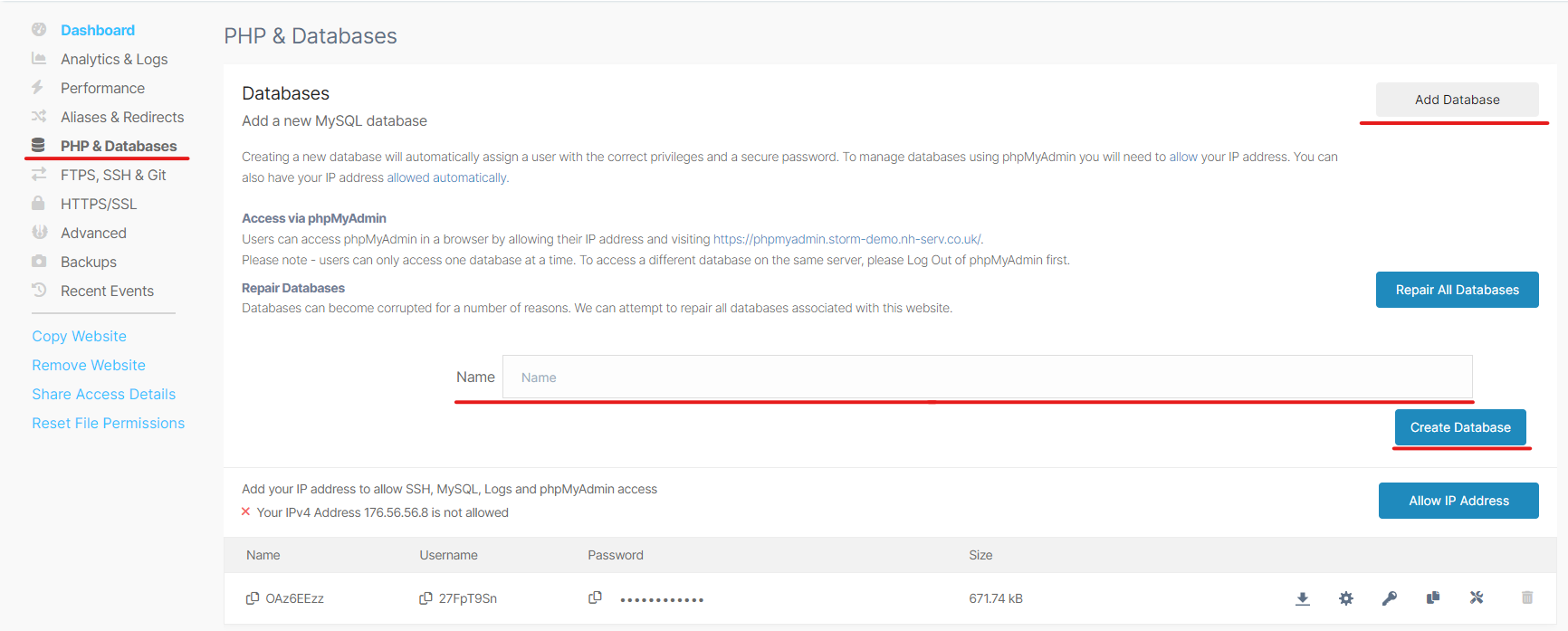Viewport: 1568px width, 631px height.
Task: Repair OAz6EEzz with the tools icon
Action: 1477,598
